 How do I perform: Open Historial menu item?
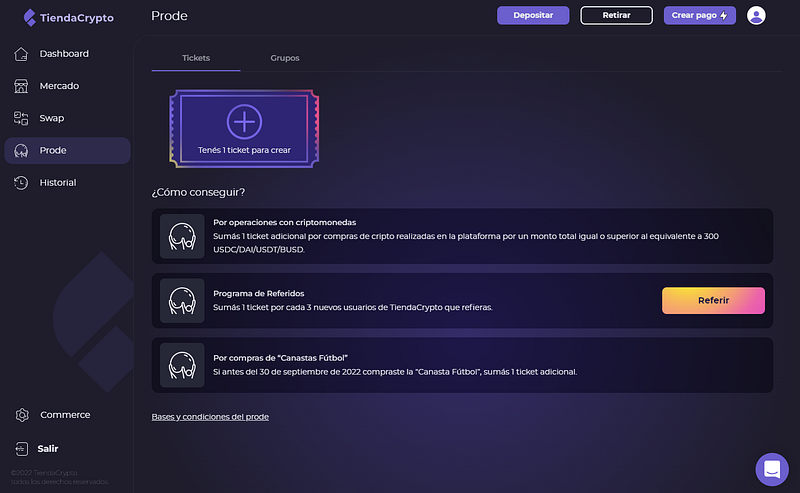(67, 183)
